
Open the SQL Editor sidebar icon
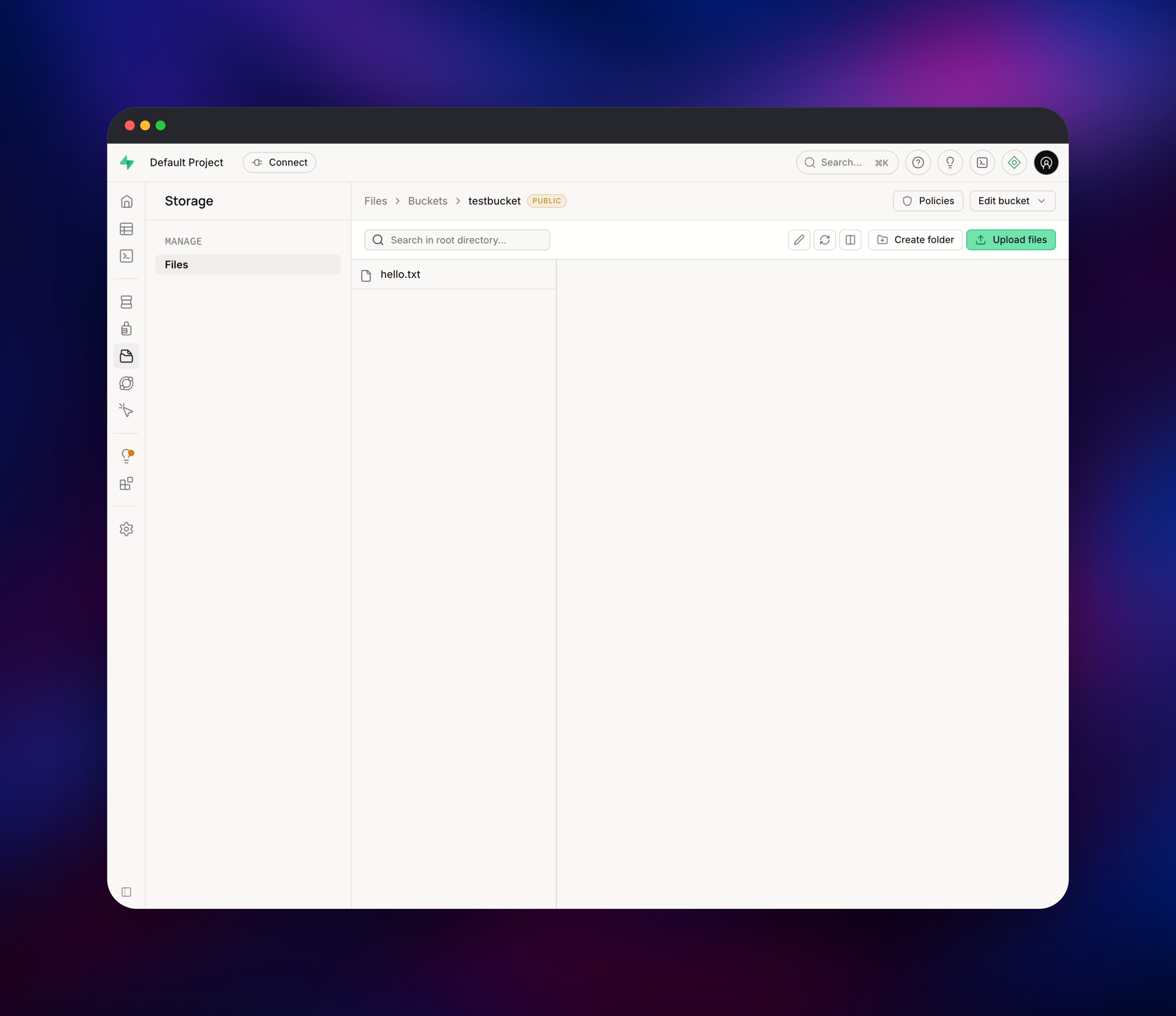click(127, 256)
